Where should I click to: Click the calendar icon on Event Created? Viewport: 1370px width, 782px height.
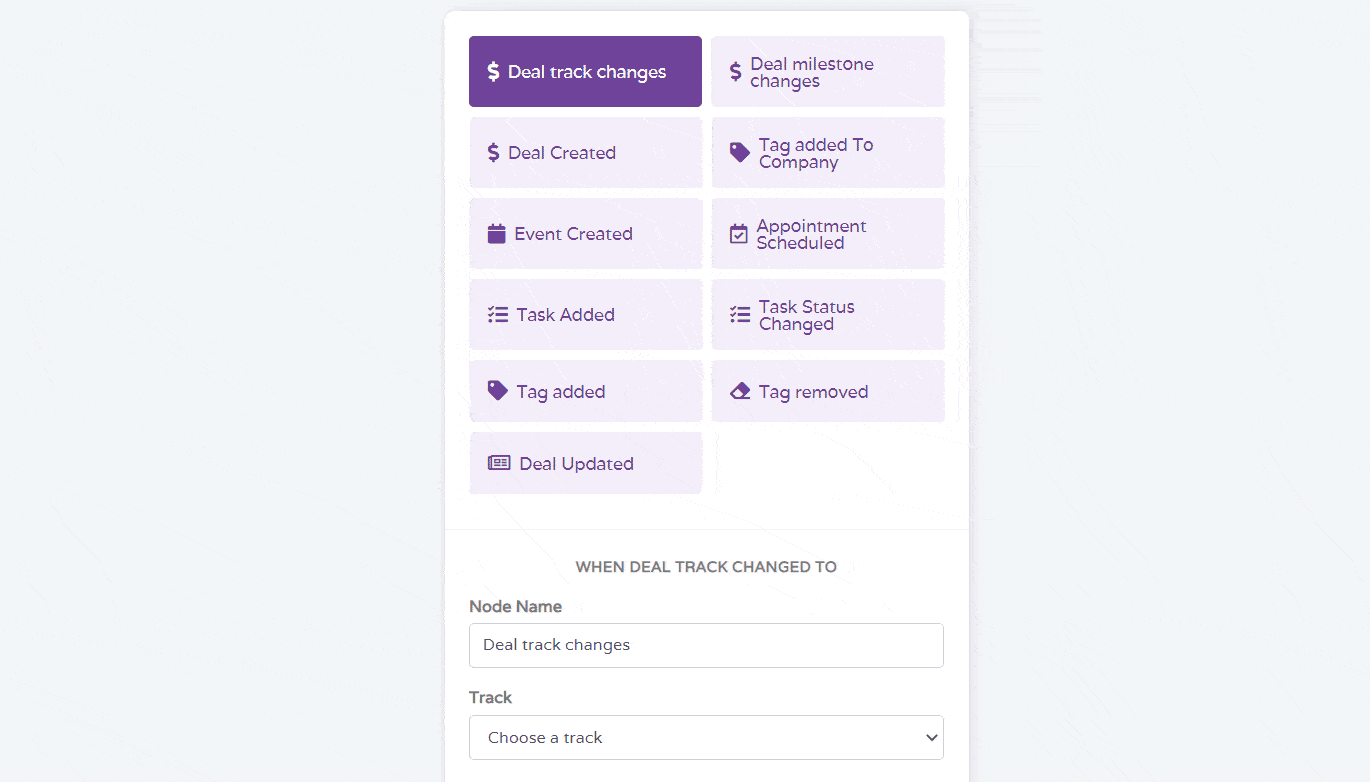496,233
